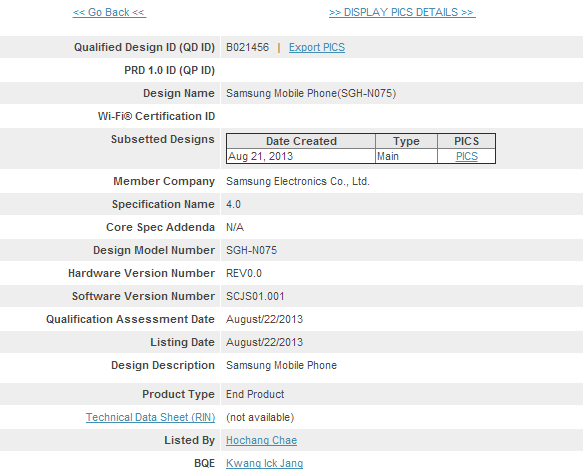Click the Member Company label
The image size is (583, 475).
(164, 181)
